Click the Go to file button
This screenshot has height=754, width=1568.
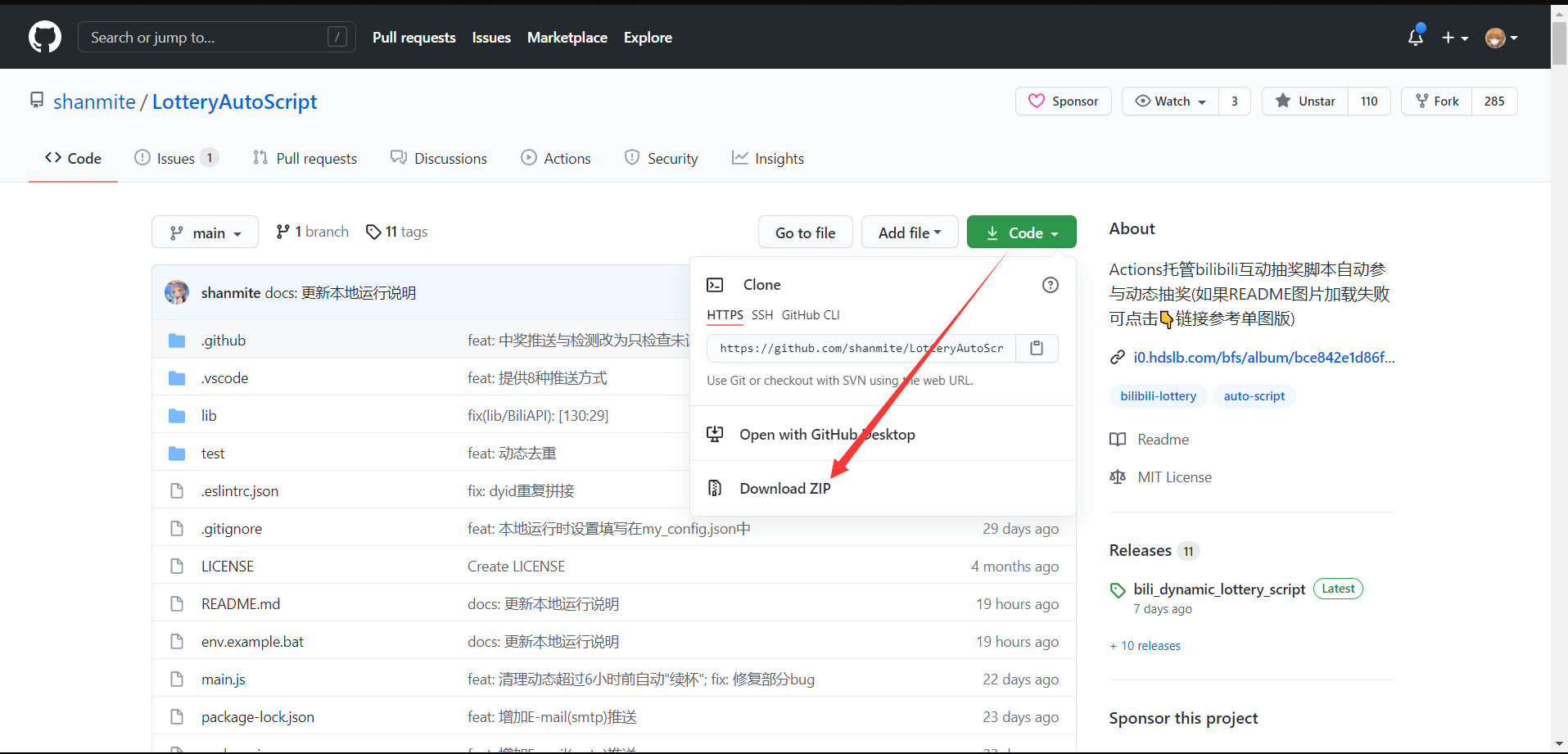tap(806, 233)
